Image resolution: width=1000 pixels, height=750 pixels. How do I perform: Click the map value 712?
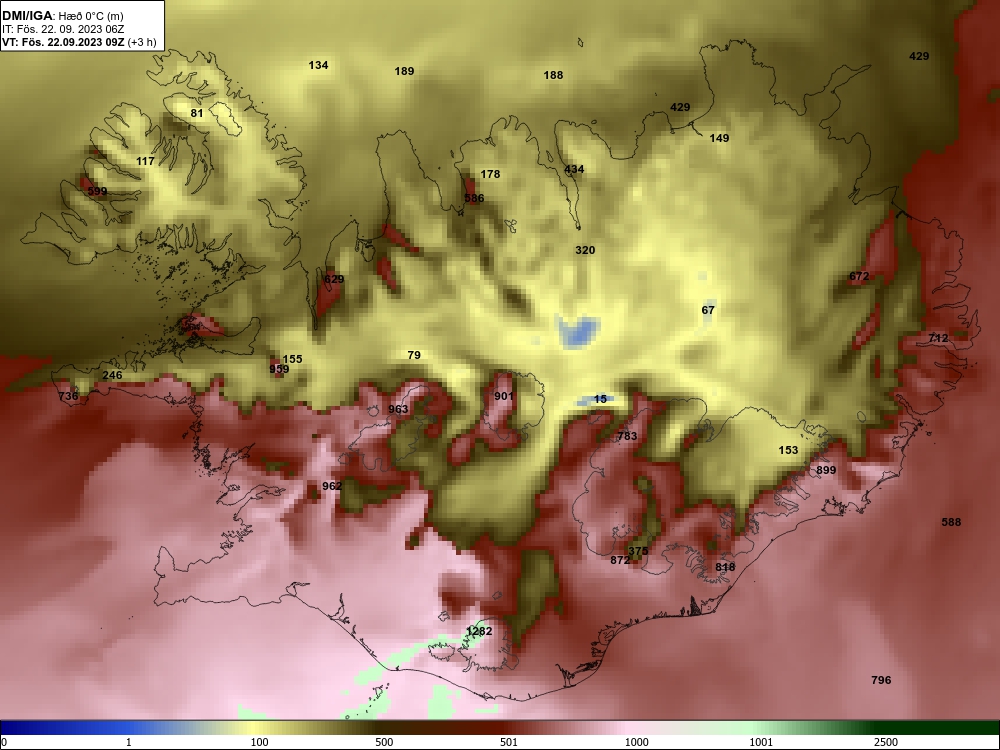tap(938, 338)
